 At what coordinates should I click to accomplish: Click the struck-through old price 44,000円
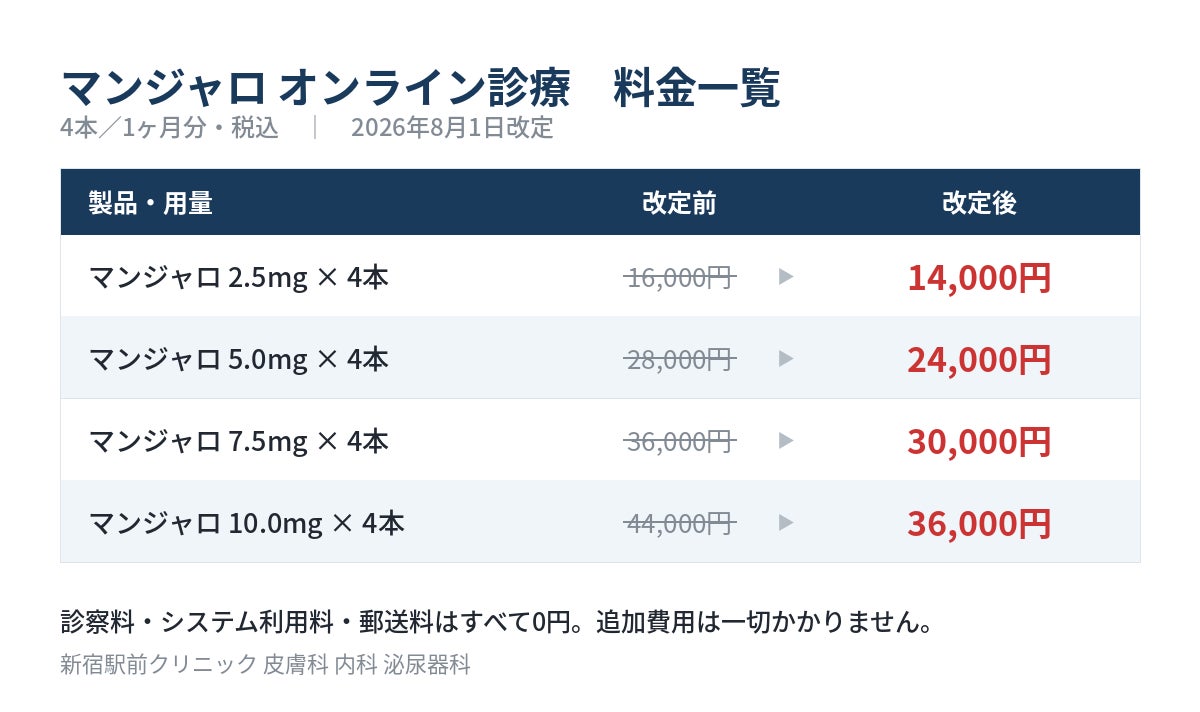point(680,523)
